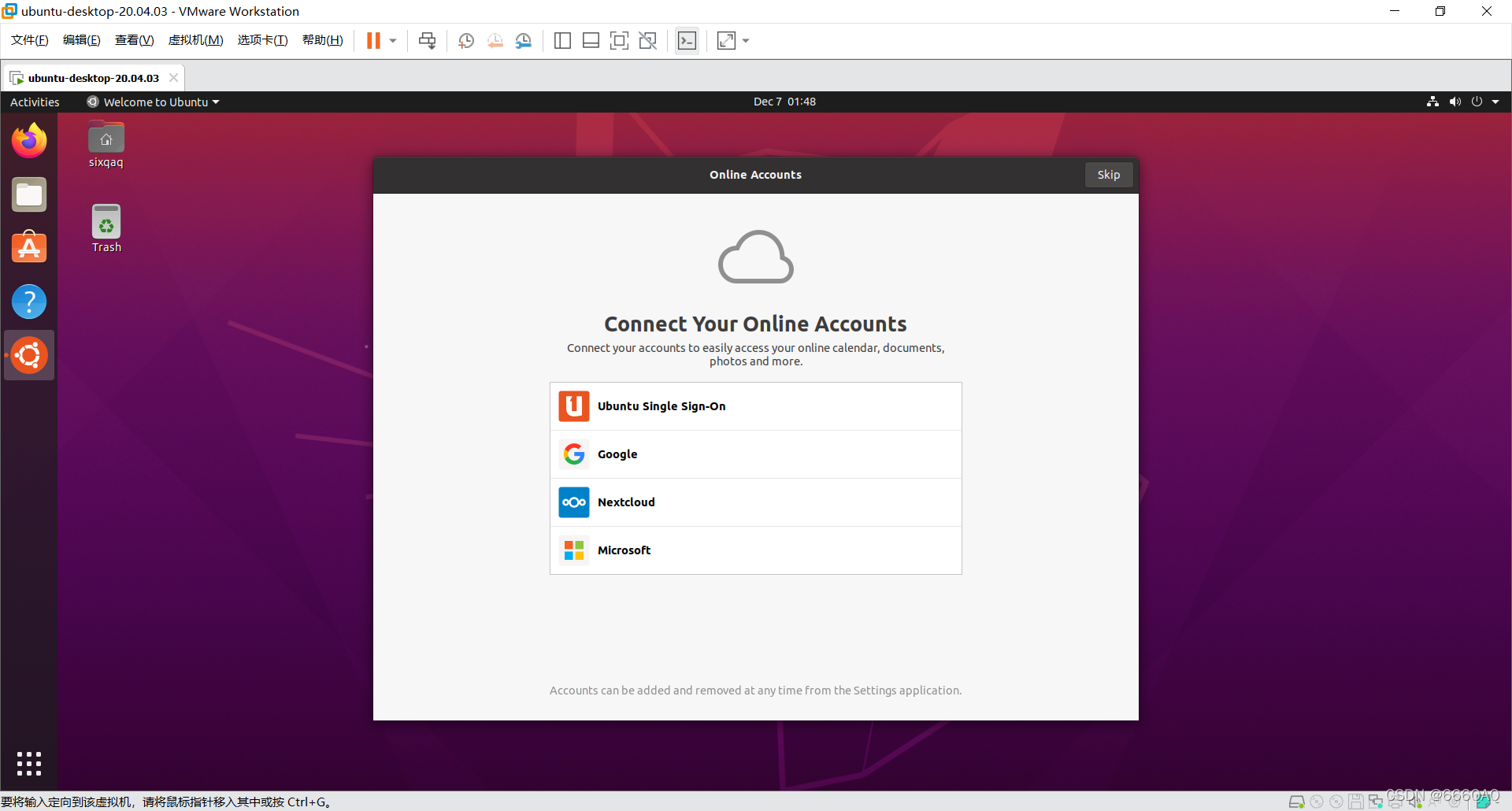
Task: Open the 虚拟机(M) menu
Action: [196, 40]
